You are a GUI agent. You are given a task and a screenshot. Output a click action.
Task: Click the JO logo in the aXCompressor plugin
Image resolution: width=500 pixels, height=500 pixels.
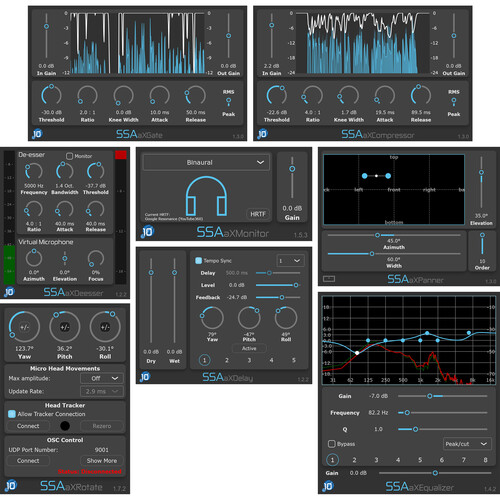[x=262, y=134]
